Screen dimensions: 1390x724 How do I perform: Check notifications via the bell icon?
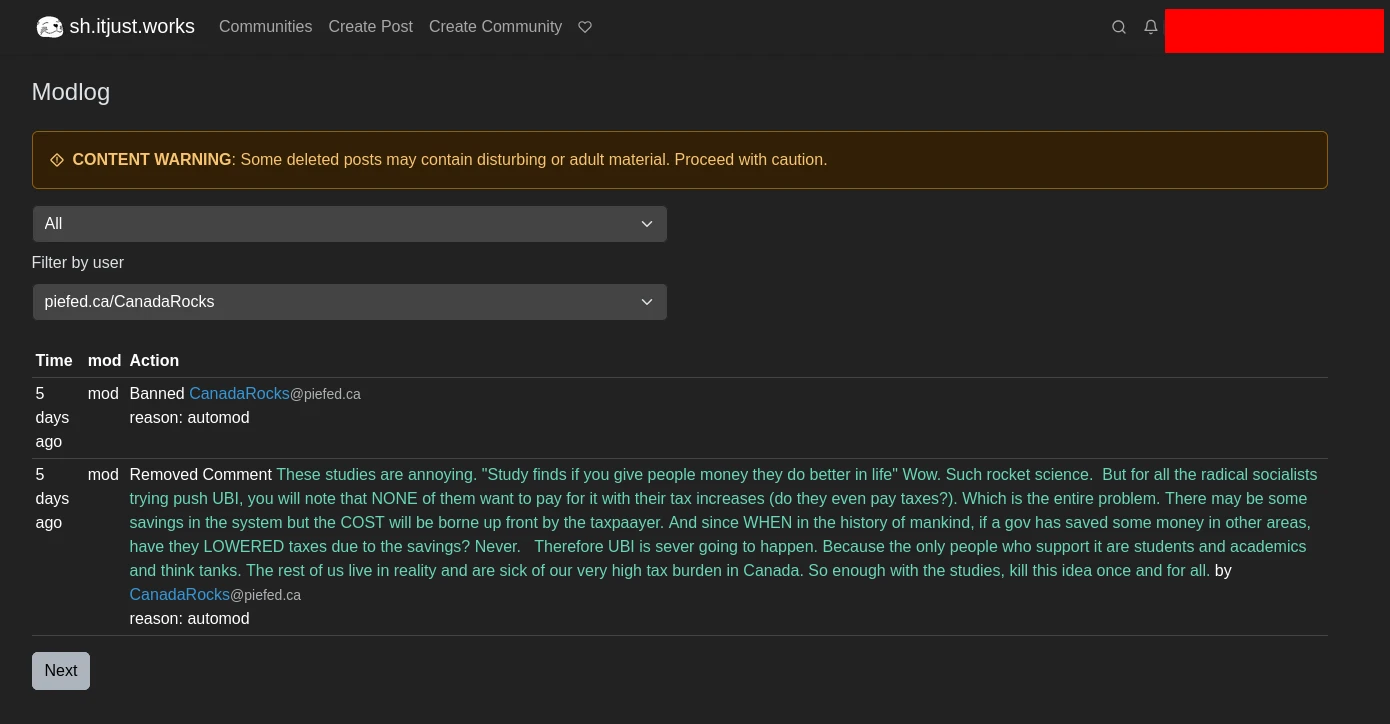1151,27
